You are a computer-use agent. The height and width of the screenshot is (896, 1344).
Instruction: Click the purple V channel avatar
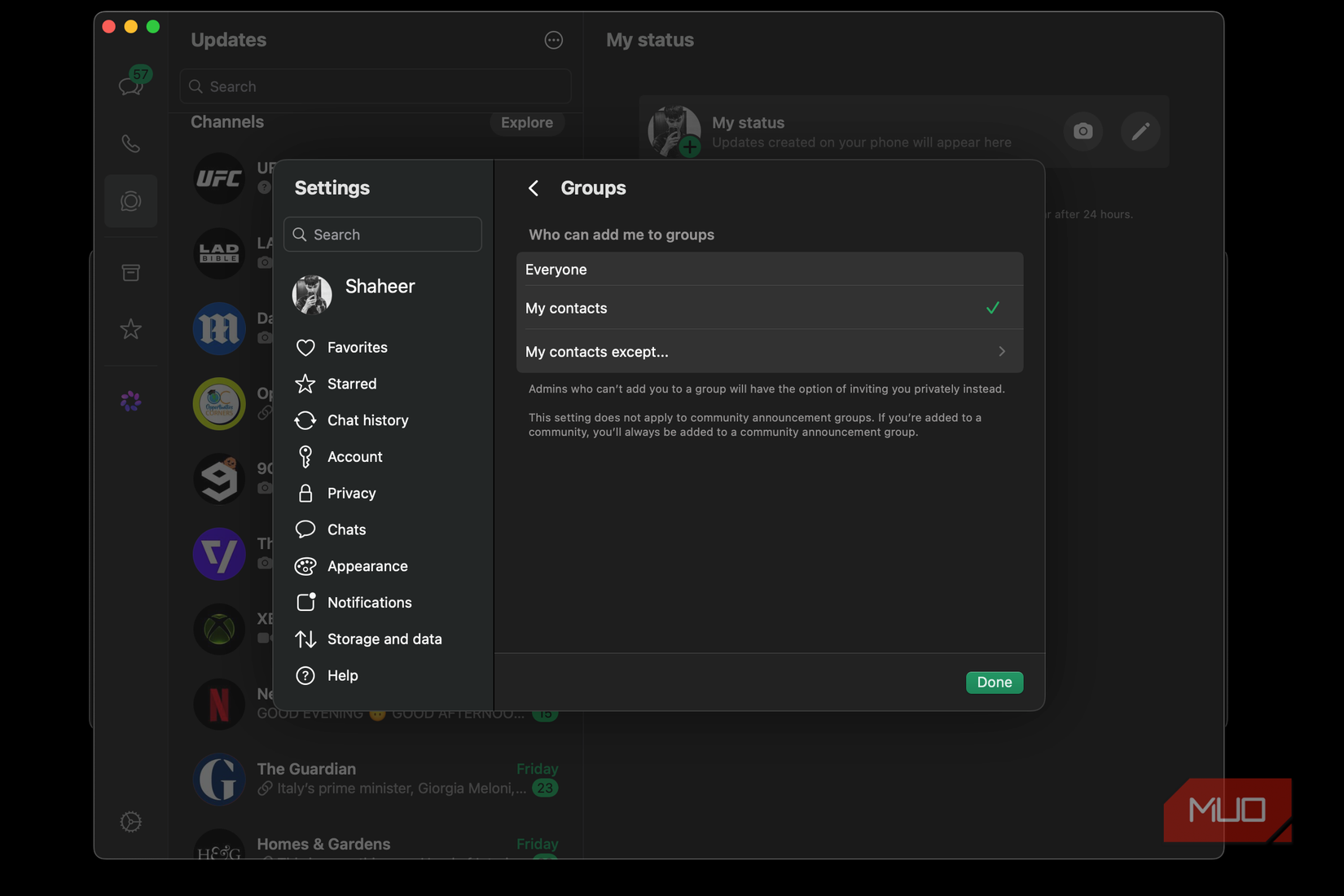(219, 554)
